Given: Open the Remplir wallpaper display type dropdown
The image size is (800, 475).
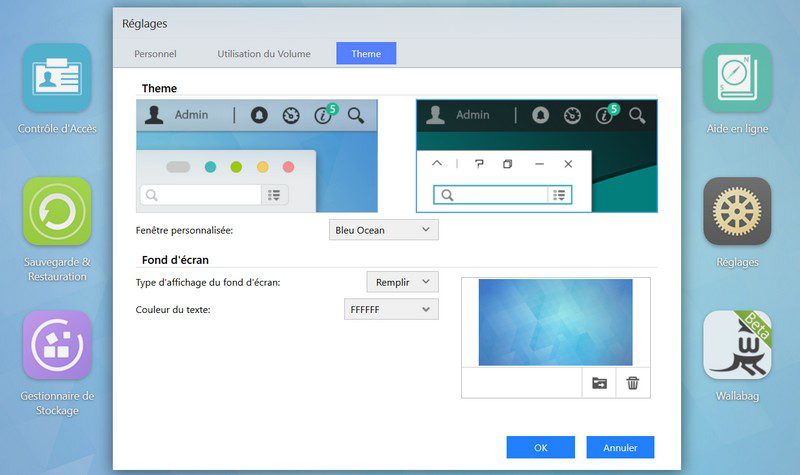Looking at the screenshot, I should pyautogui.click(x=402, y=282).
